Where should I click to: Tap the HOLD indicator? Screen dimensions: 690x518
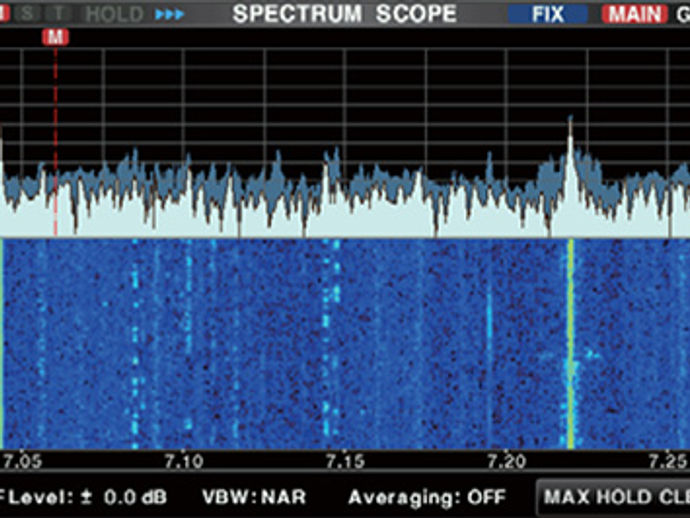pos(114,14)
